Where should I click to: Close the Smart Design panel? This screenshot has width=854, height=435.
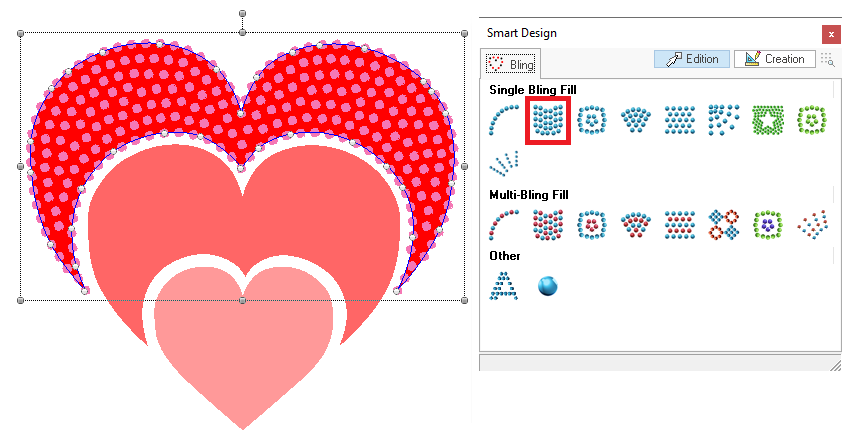coord(829,33)
